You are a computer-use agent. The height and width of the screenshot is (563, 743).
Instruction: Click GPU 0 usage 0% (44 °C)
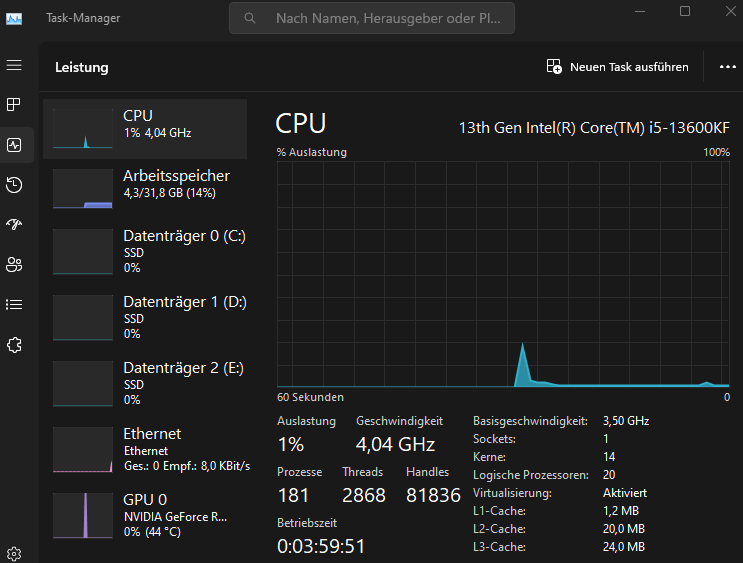coord(152,532)
